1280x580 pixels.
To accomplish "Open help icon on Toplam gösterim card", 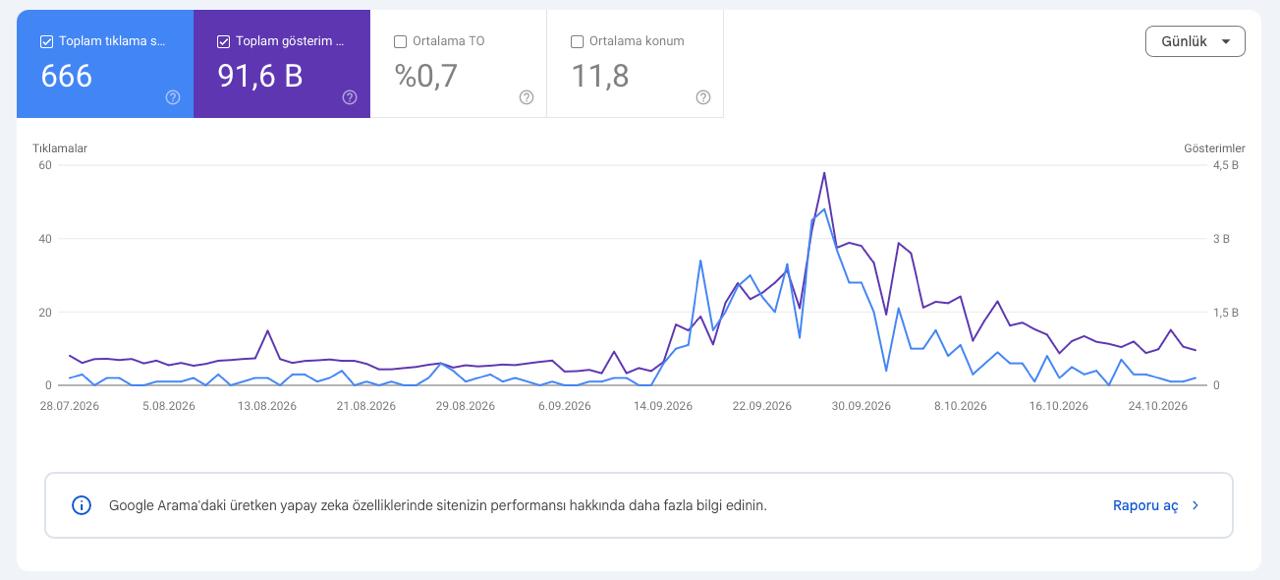I will [349, 97].
